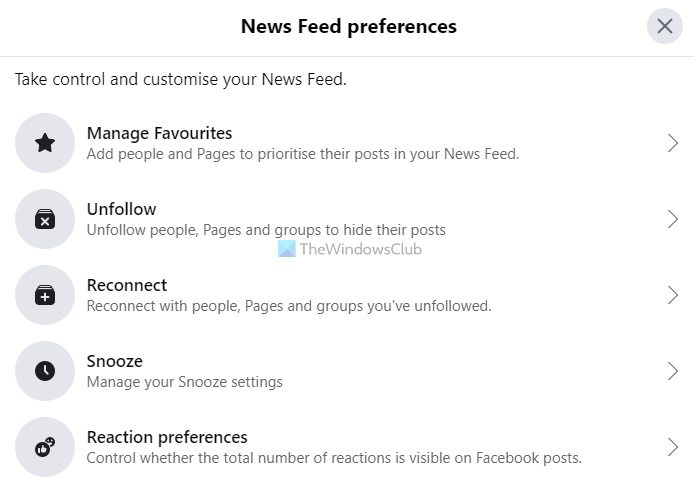Click 'Manage your Snooze settings' text
The height and width of the screenshot is (497, 700).
[184, 382]
